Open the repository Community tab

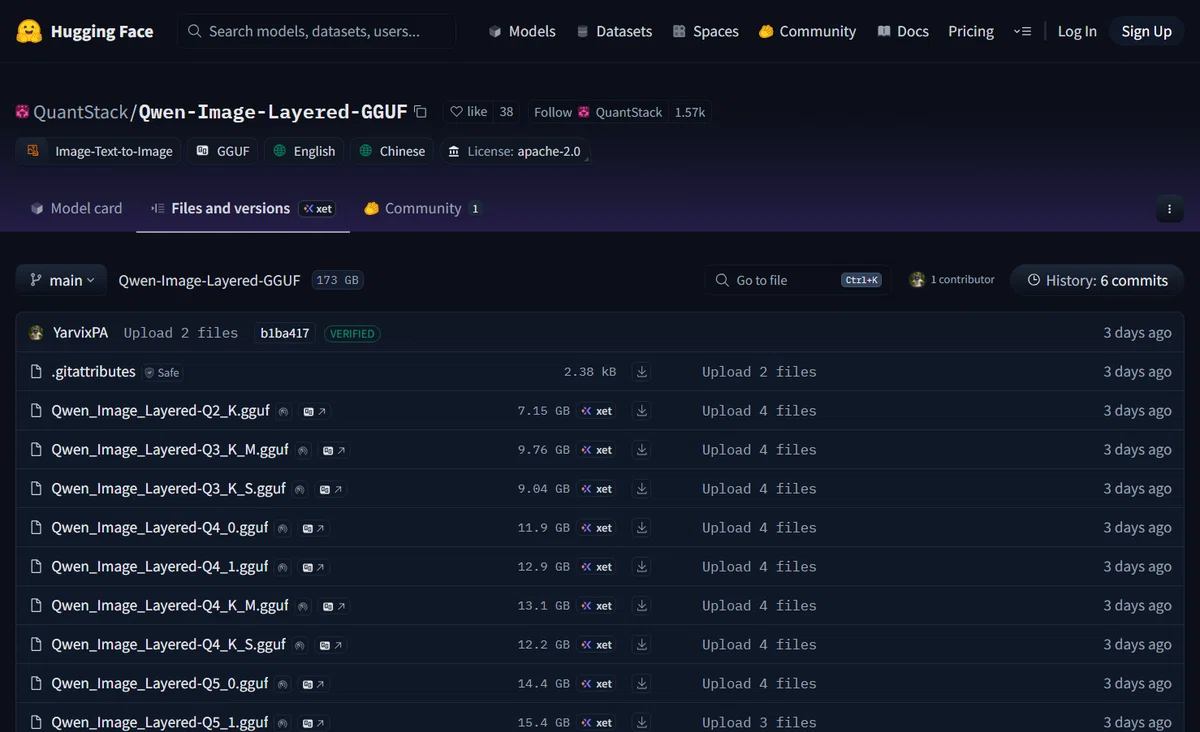pyautogui.click(x=422, y=208)
